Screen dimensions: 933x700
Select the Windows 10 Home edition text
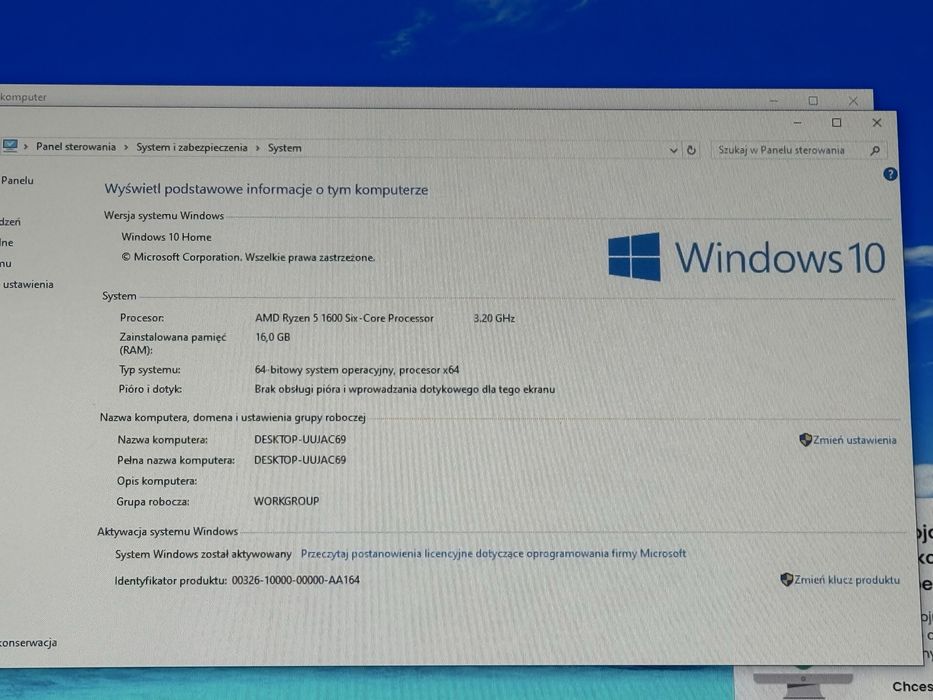point(166,237)
